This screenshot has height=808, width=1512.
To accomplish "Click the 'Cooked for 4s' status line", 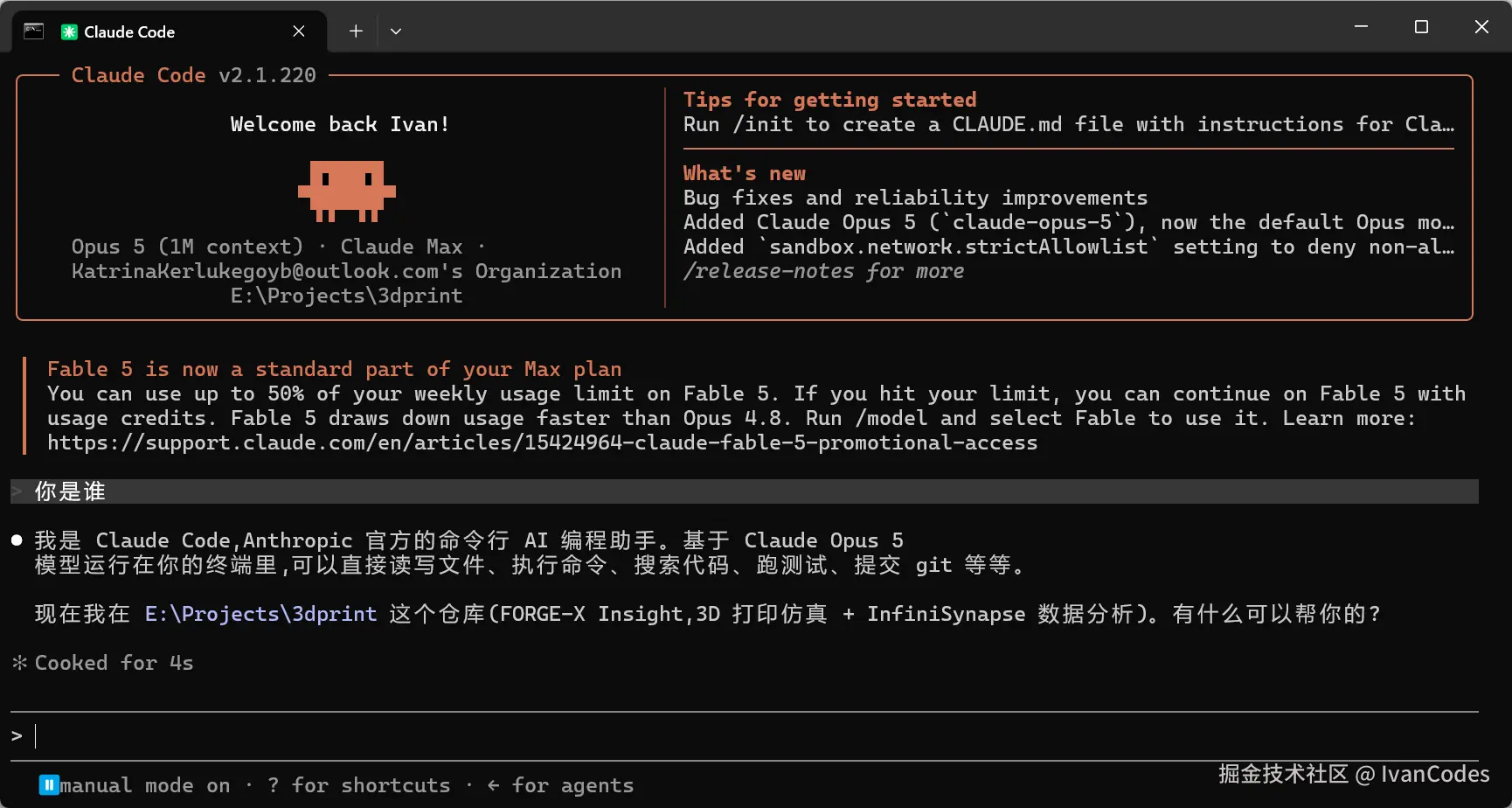I will click(x=114, y=663).
